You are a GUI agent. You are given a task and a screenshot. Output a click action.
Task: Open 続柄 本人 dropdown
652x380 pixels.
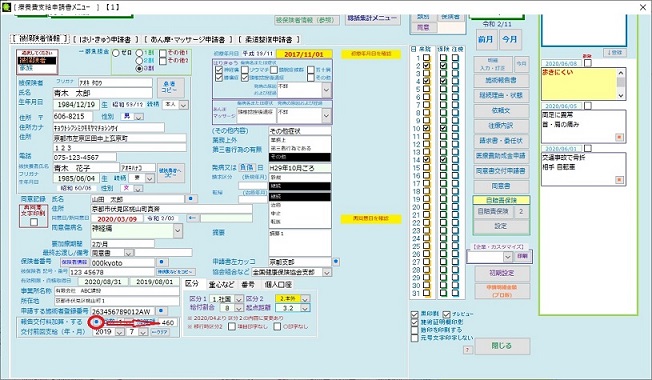tap(183, 105)
